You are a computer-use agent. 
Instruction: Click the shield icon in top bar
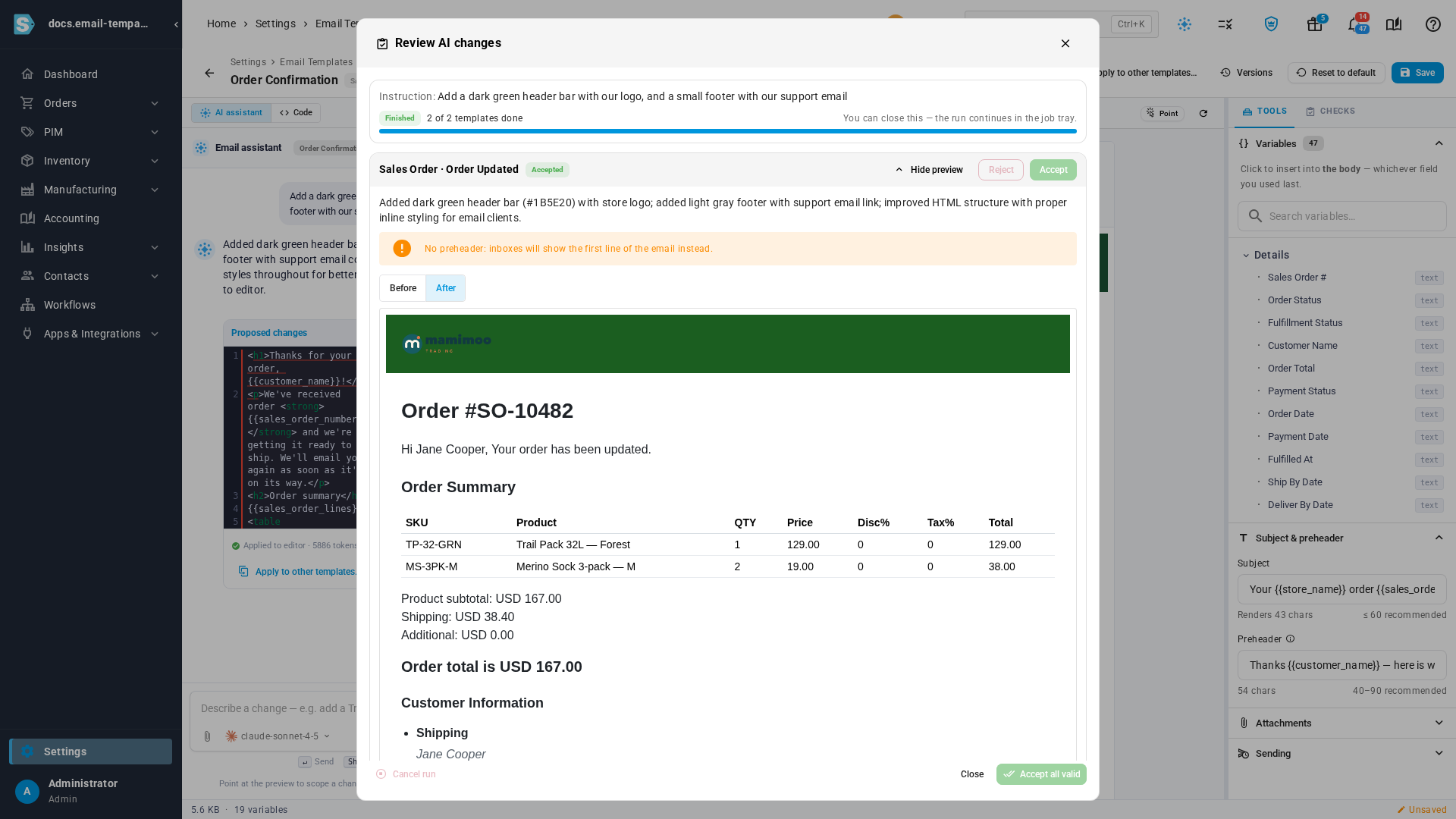click(1271, 24)
